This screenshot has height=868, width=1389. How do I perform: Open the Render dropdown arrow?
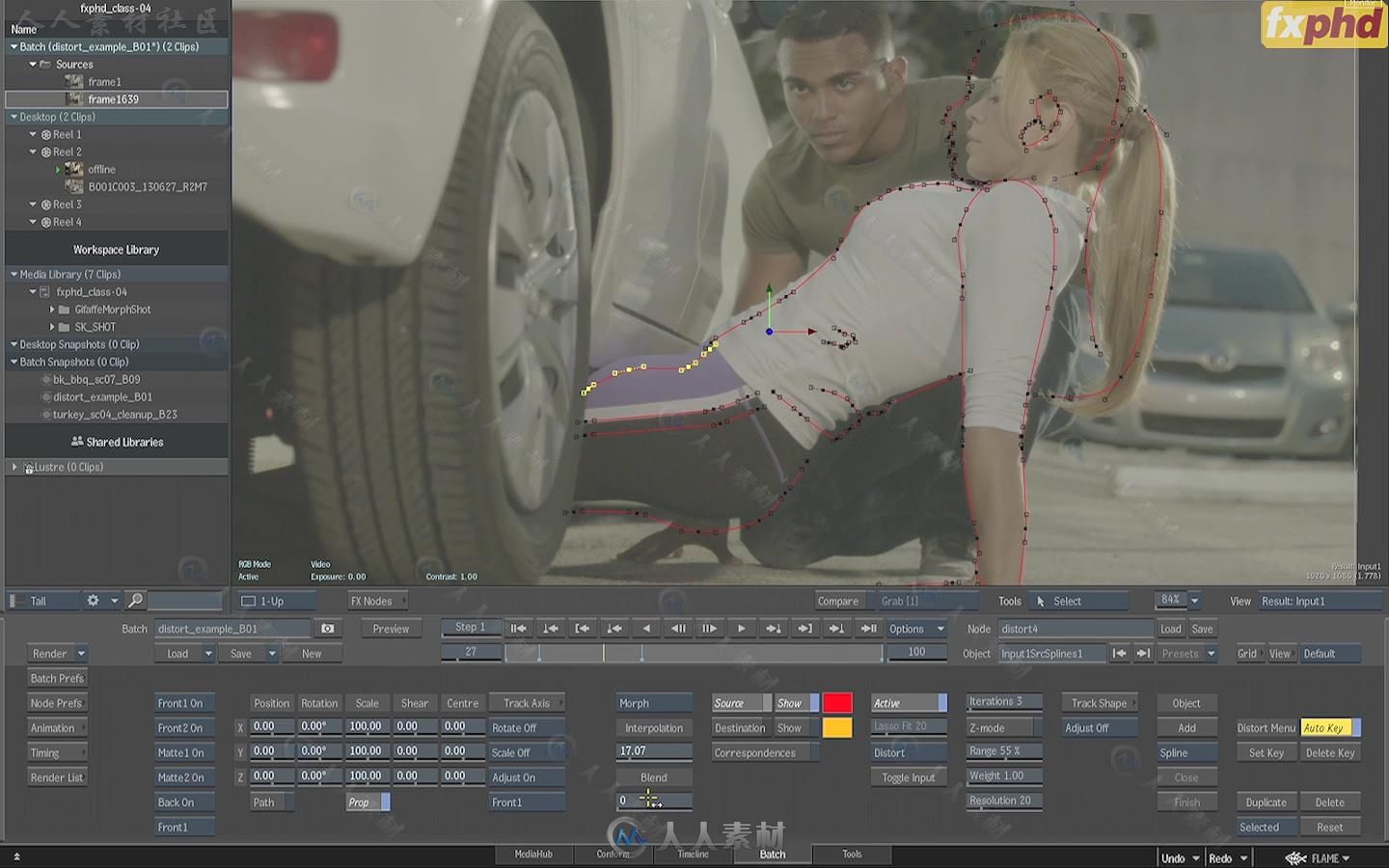81,654
